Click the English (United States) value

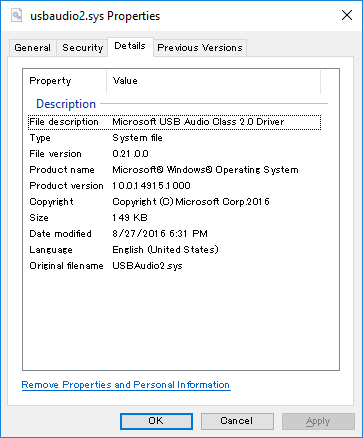(165, 250)
